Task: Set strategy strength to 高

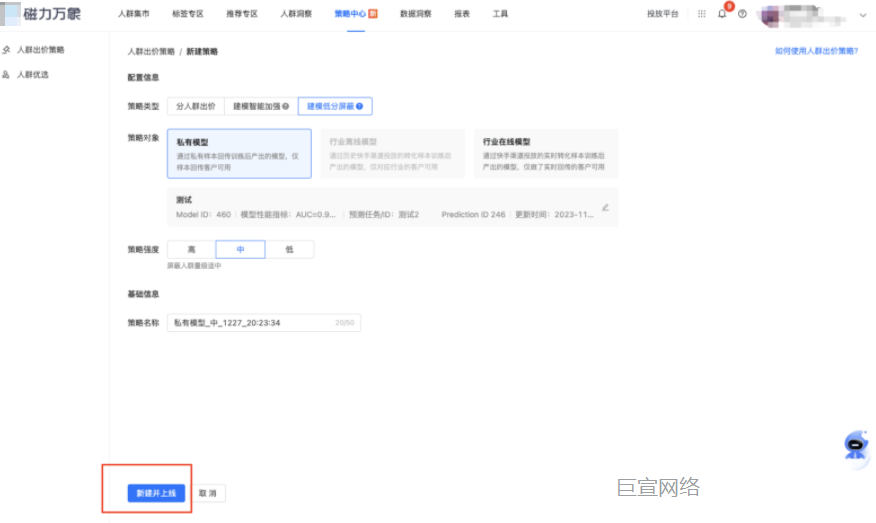Action: tap(192, 249)
